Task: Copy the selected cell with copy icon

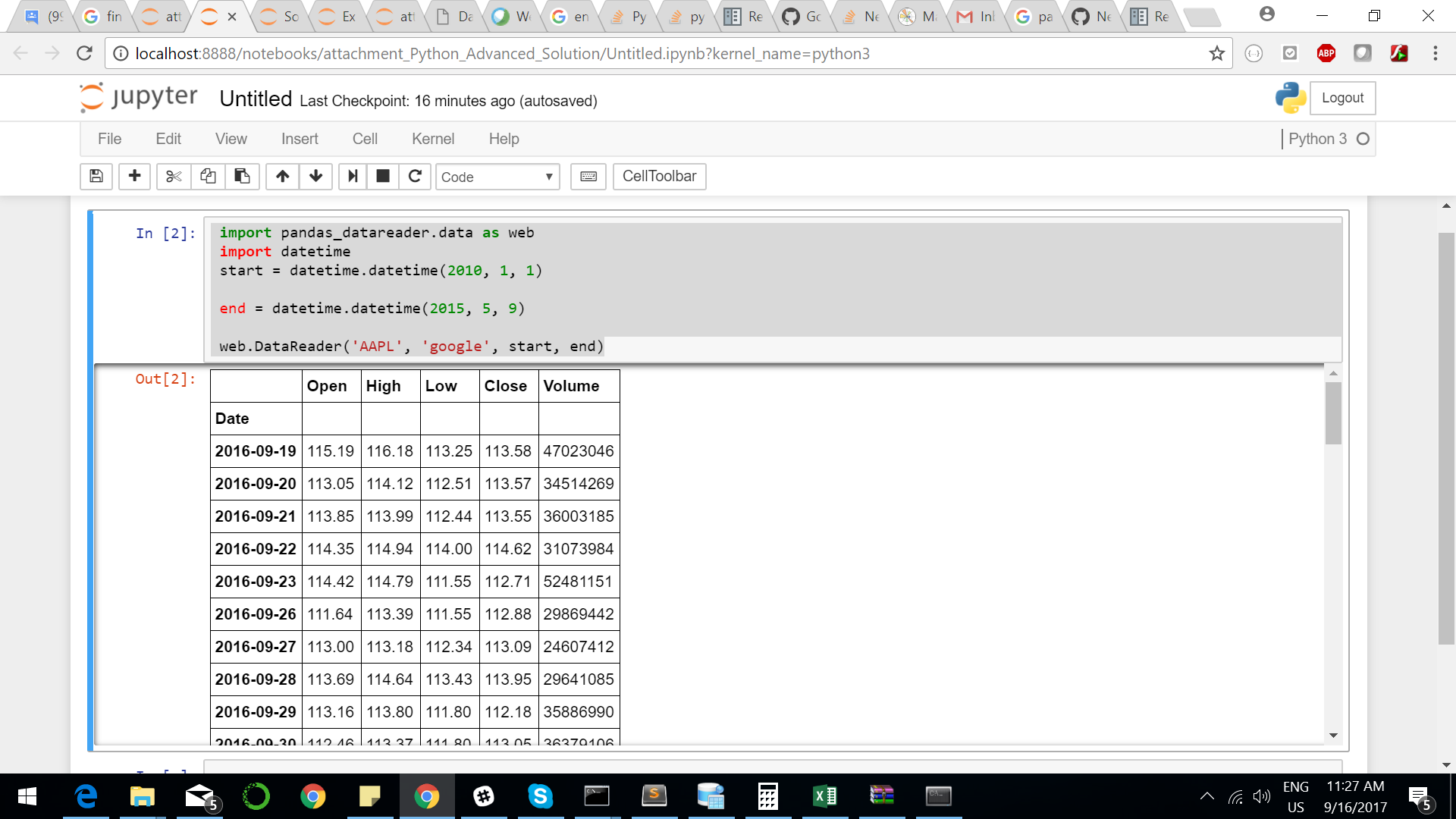Action: [x=208, y=176]
